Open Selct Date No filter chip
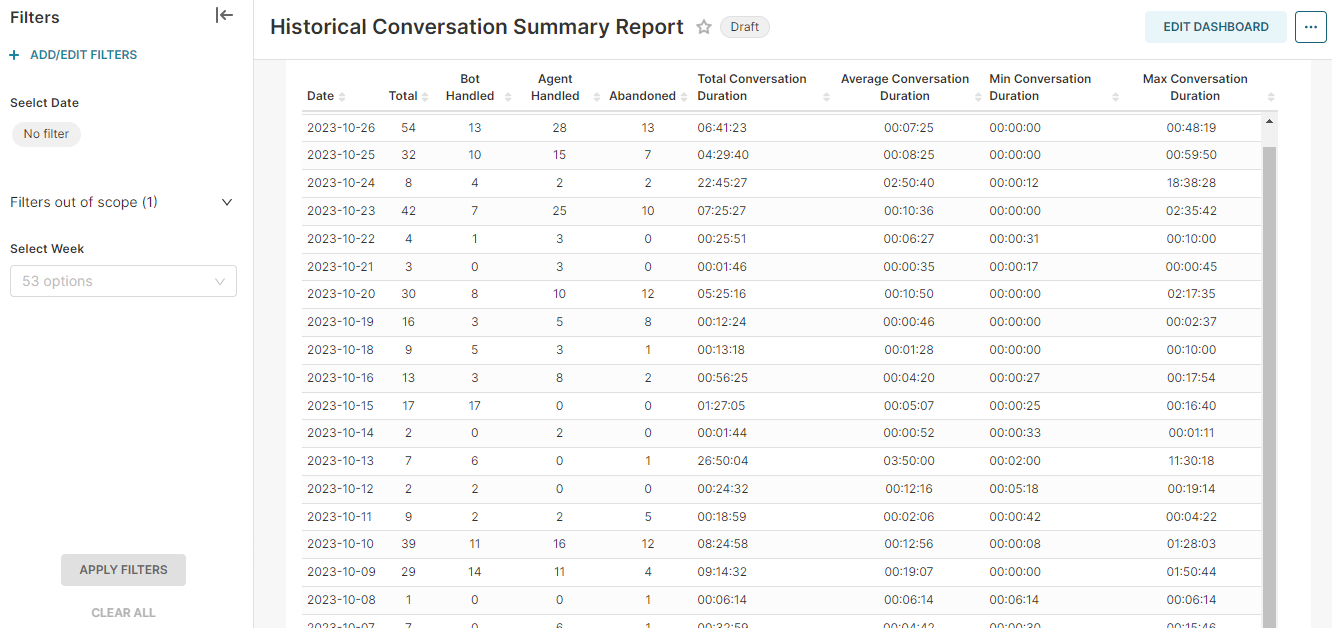 pyautogui.click(x=46, y=134)
